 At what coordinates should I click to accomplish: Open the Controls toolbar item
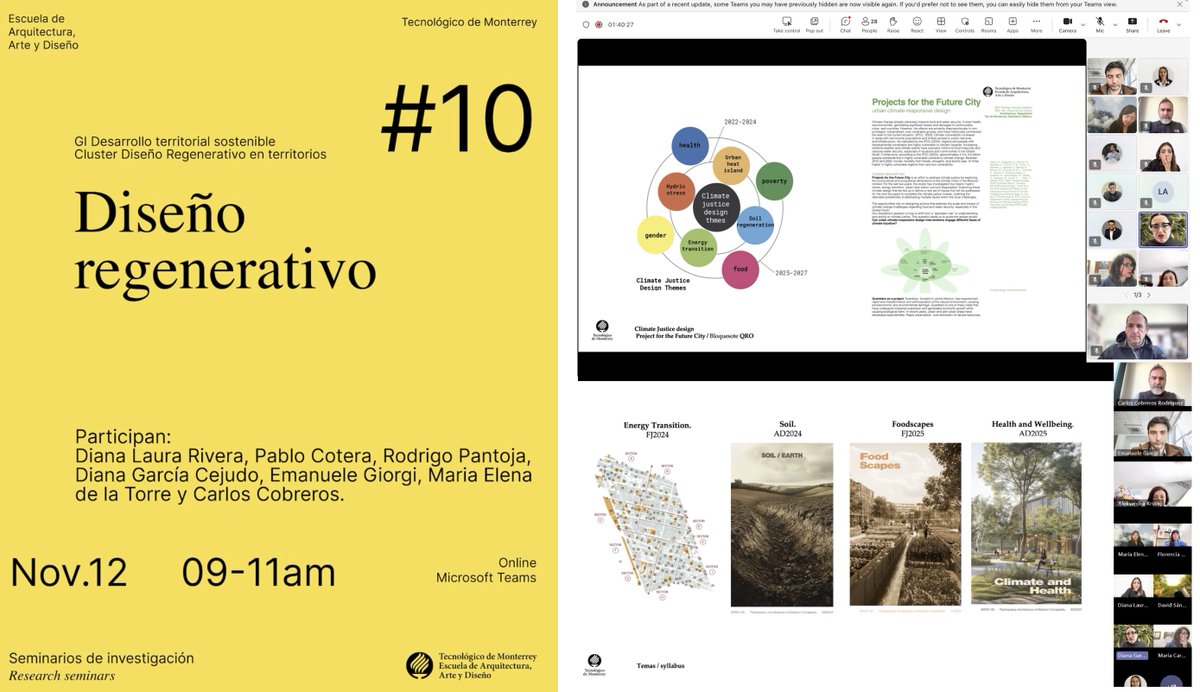coord(963,22)
